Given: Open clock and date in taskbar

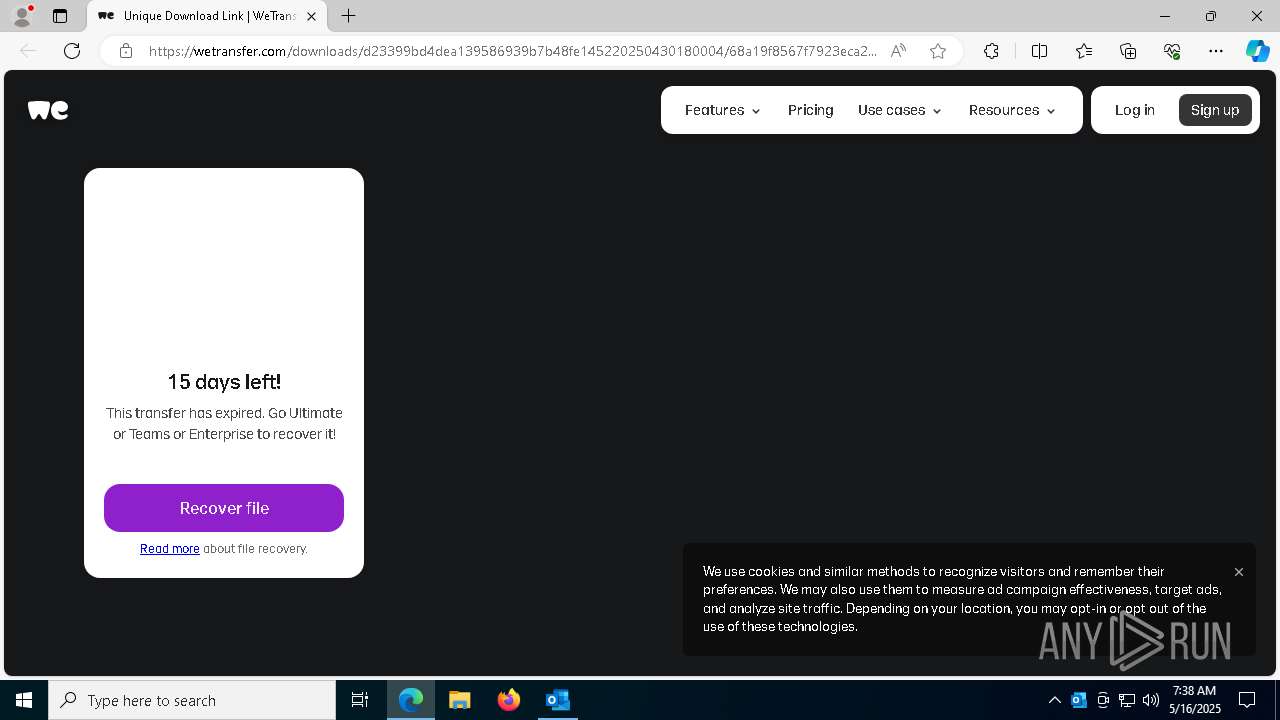Looking at the screenshot, I should coord(1194,700).
